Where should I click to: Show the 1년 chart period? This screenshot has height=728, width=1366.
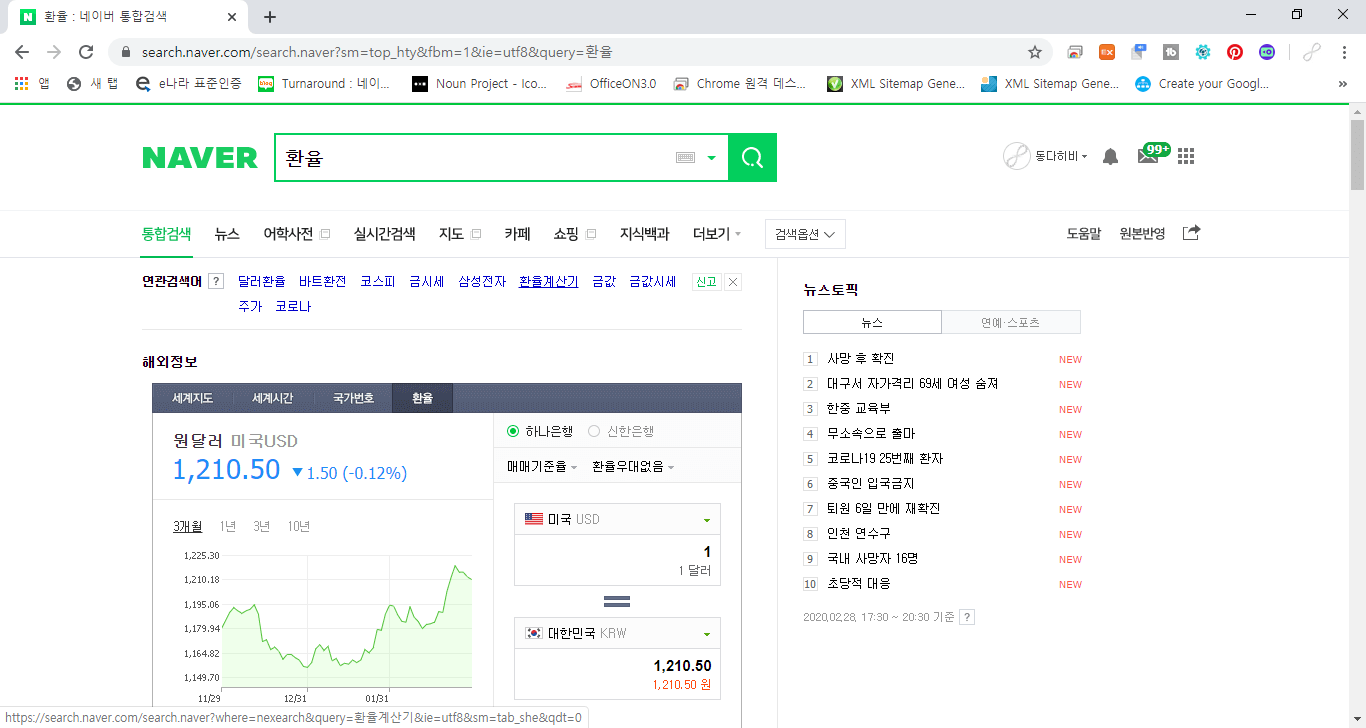(x=228, y=526)
